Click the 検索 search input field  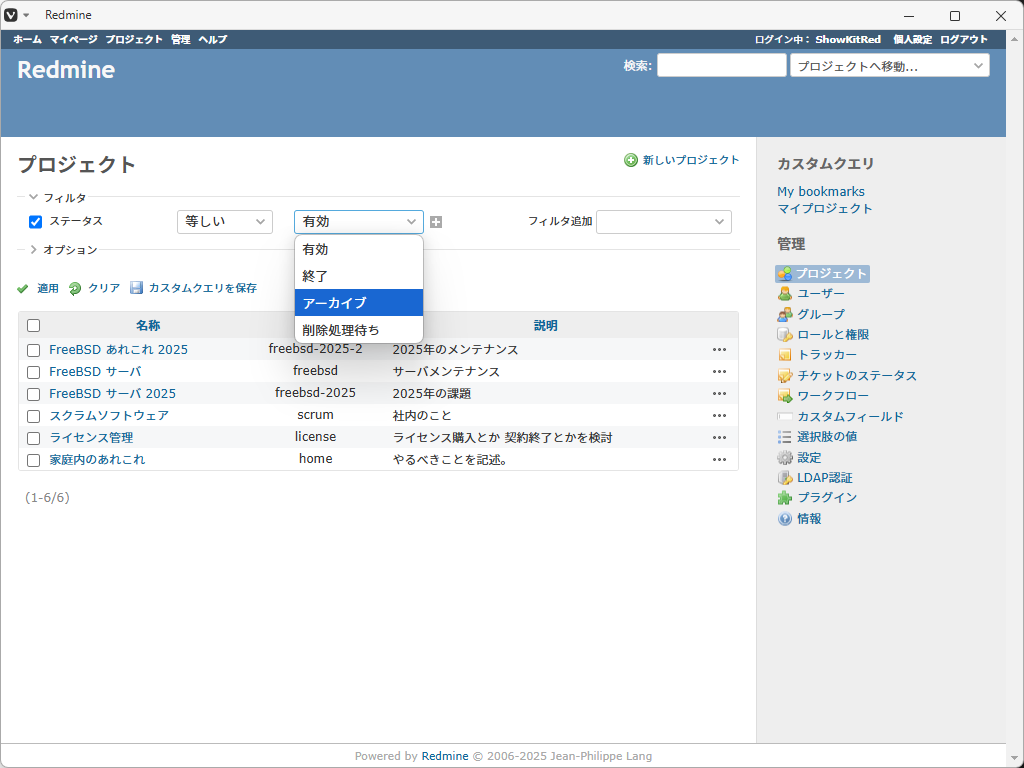click(722, 65)
